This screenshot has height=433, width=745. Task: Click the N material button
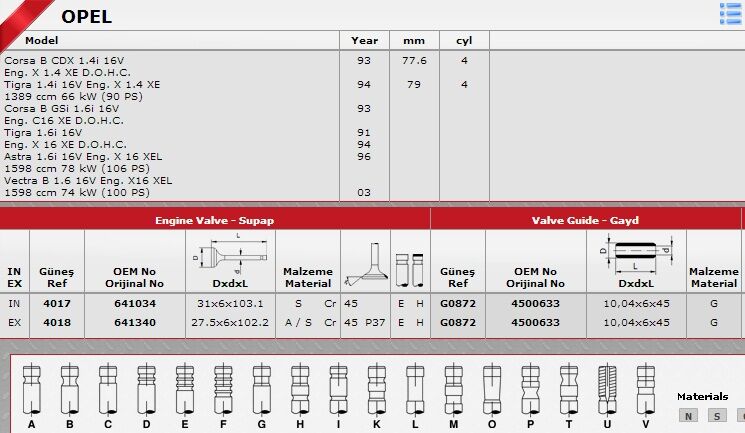tap(688, 416)
